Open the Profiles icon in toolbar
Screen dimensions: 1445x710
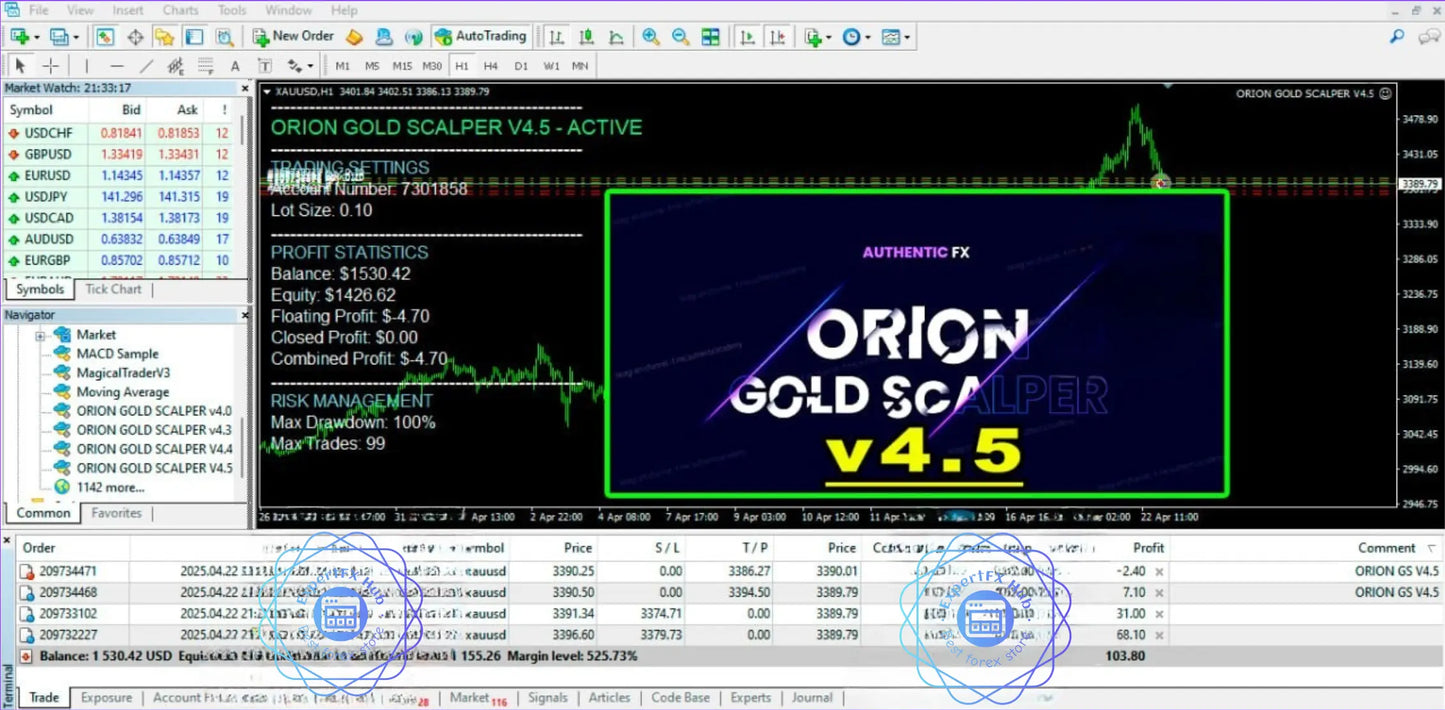(x=59, y=36)
